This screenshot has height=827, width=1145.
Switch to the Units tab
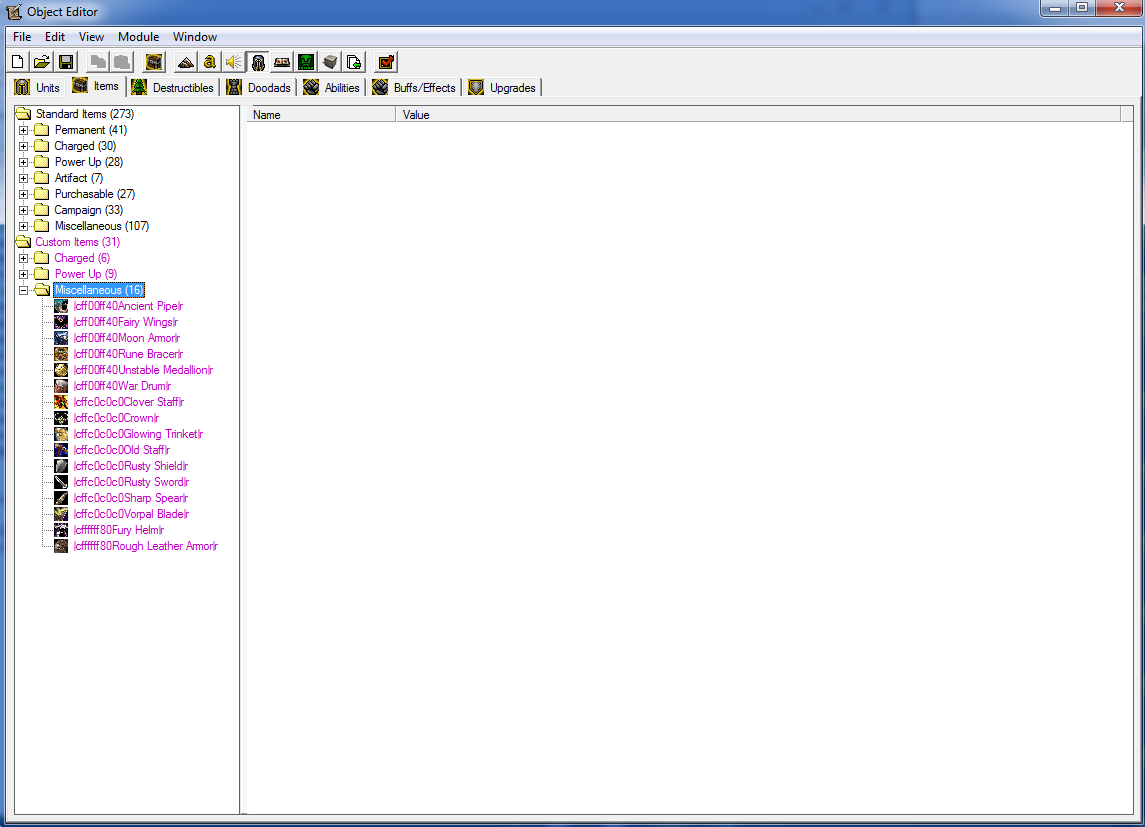(x=38, y=88)
